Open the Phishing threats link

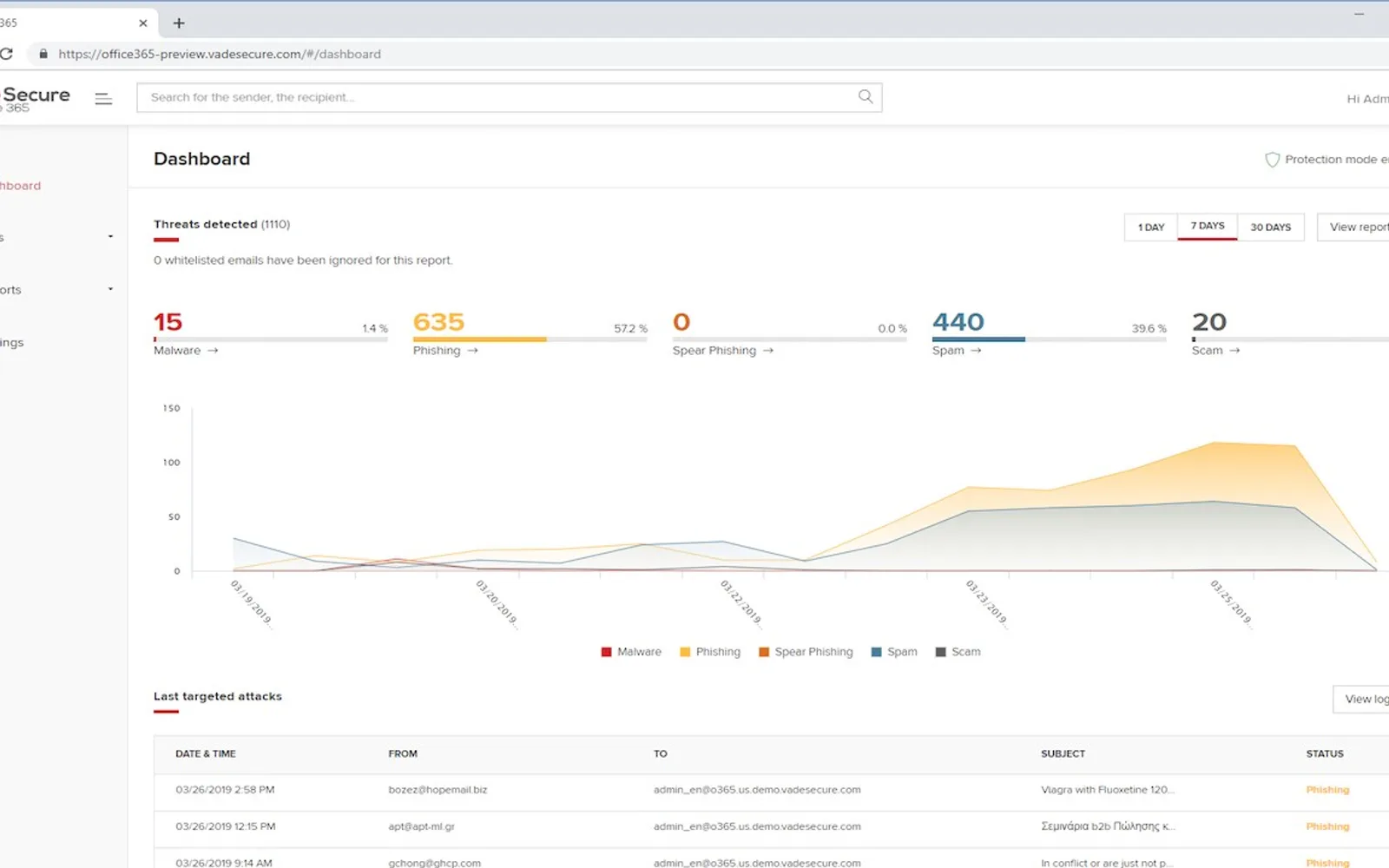point(437,351)
